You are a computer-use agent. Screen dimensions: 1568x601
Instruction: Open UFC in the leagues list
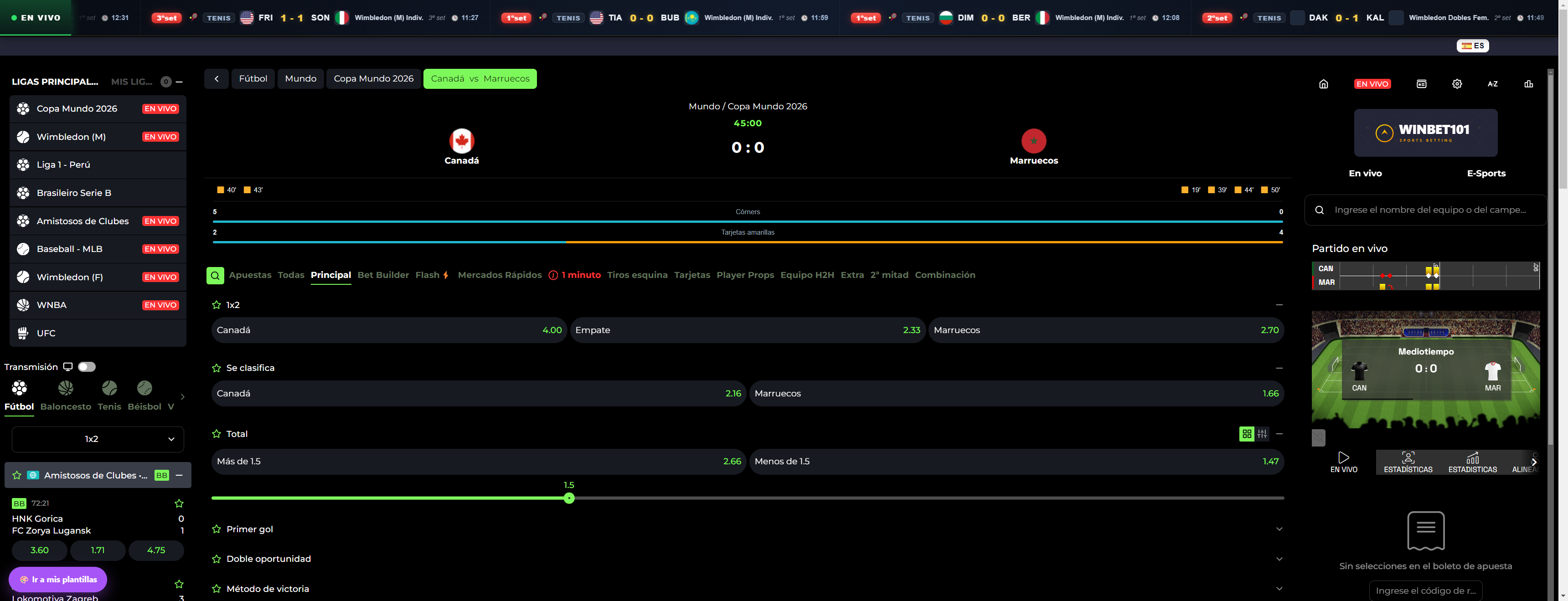(98, 334)
